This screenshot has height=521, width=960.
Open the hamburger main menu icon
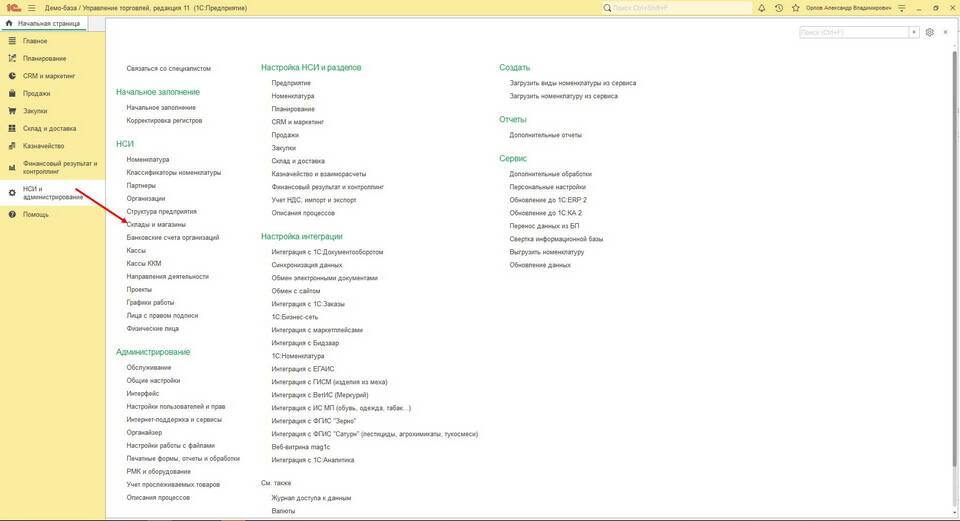click(29, 8)
